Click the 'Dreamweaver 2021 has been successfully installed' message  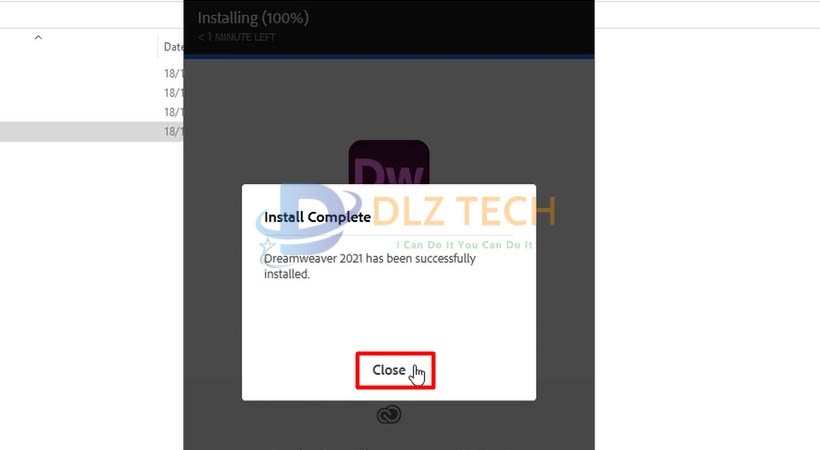point(370,266)
